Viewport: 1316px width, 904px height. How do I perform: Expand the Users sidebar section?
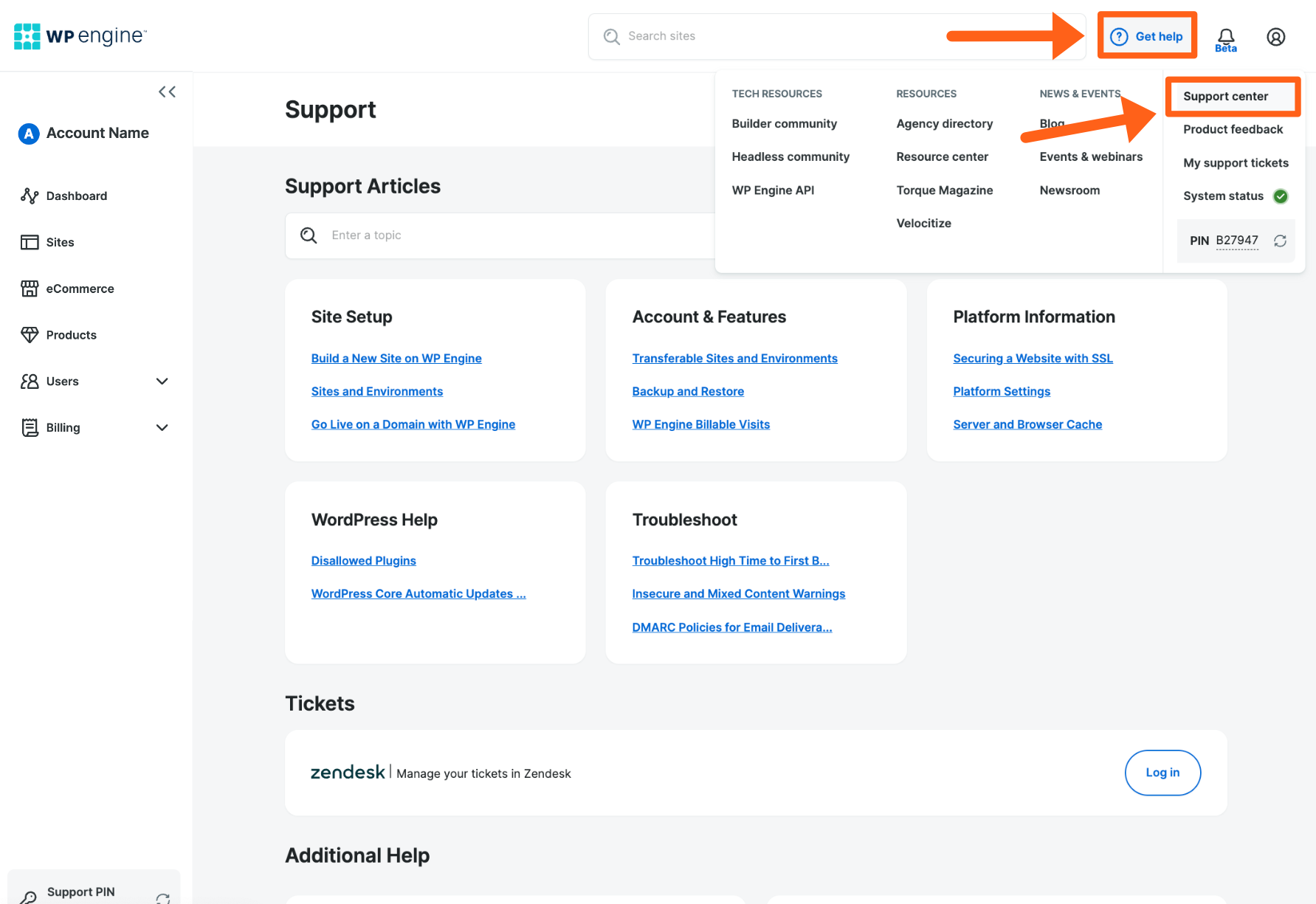(x=162, y=381)
